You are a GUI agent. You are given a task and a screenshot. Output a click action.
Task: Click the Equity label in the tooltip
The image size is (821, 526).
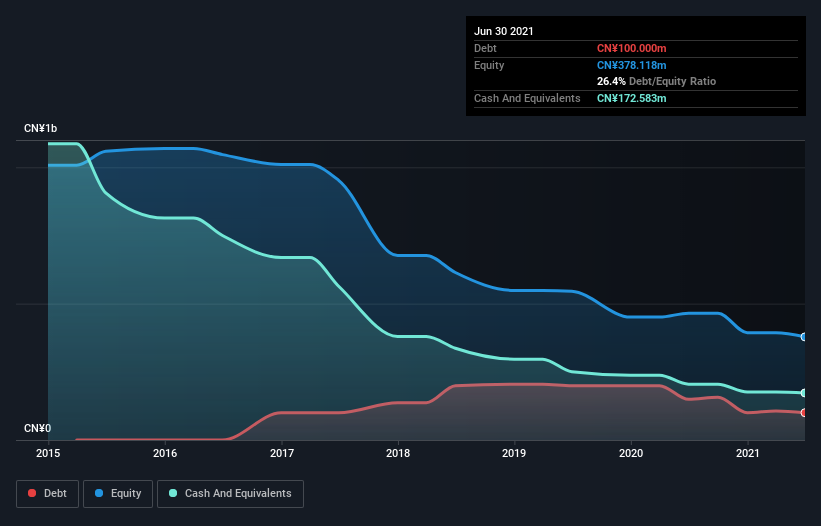489,65
